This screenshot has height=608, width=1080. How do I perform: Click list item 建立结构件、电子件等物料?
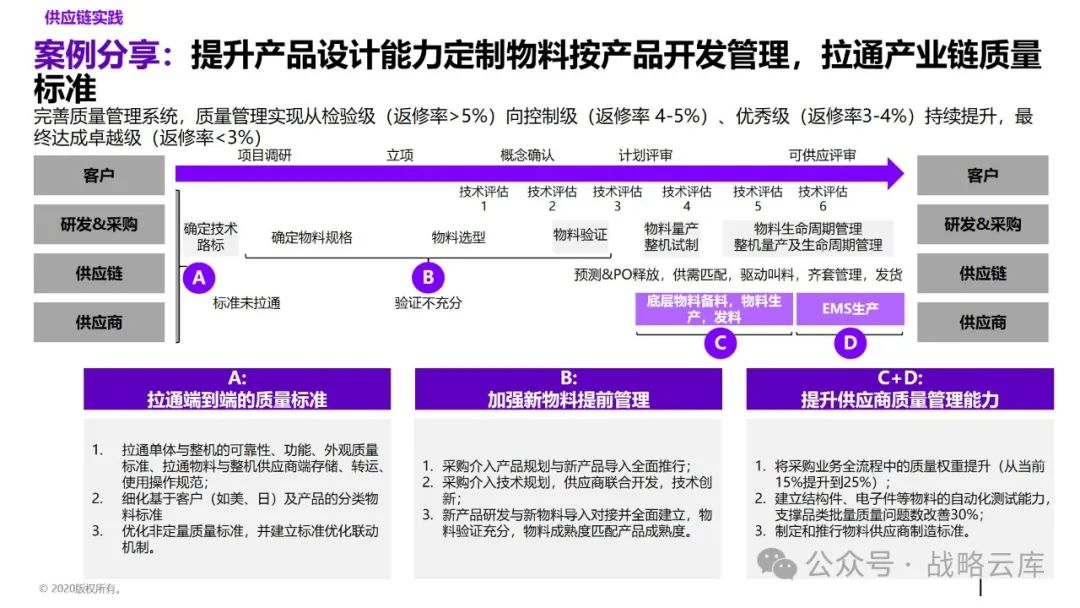[x=902, y=506]
